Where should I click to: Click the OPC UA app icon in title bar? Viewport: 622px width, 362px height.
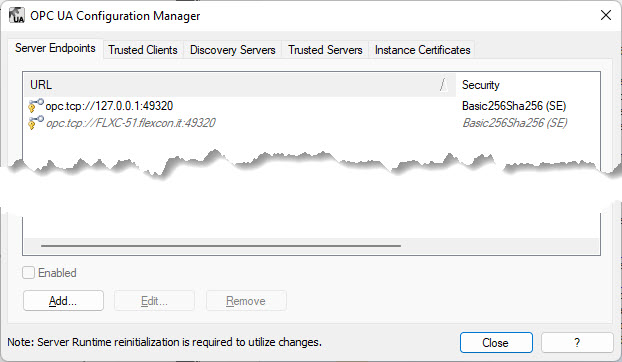[x=16, y=15]
